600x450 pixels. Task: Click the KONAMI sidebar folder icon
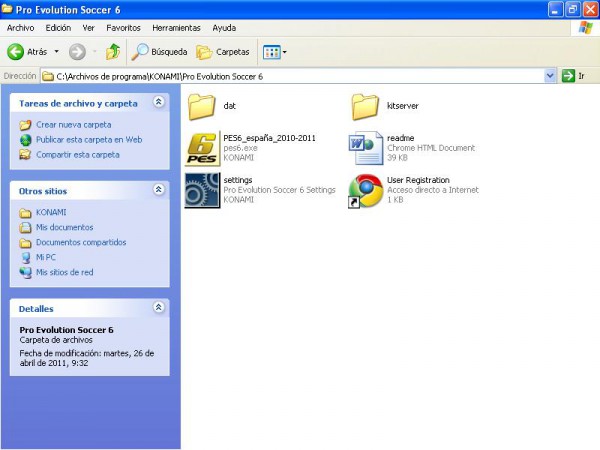[25, 213]
